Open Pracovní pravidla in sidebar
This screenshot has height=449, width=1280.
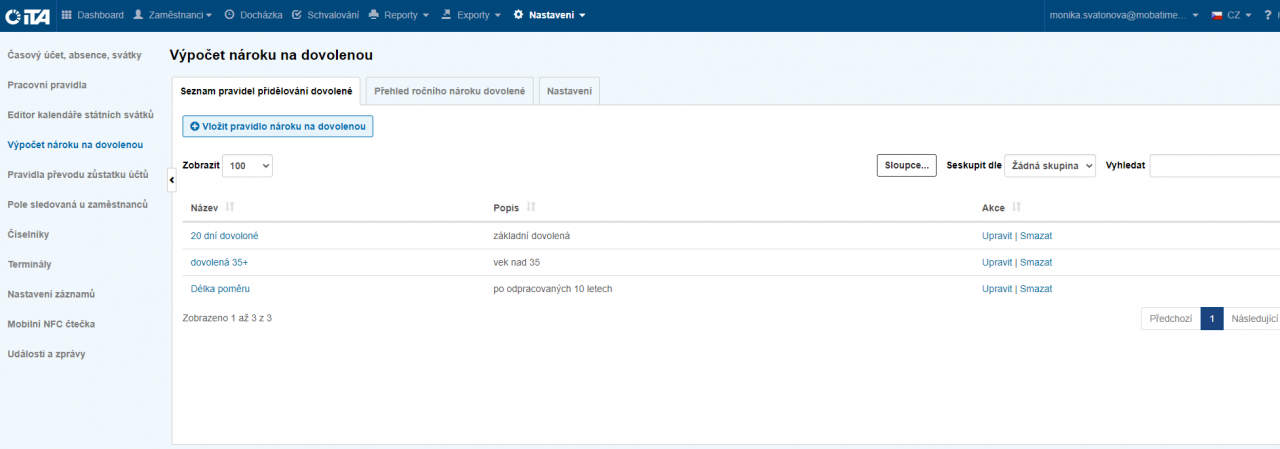pyautogui.click(x=47, y=85)
